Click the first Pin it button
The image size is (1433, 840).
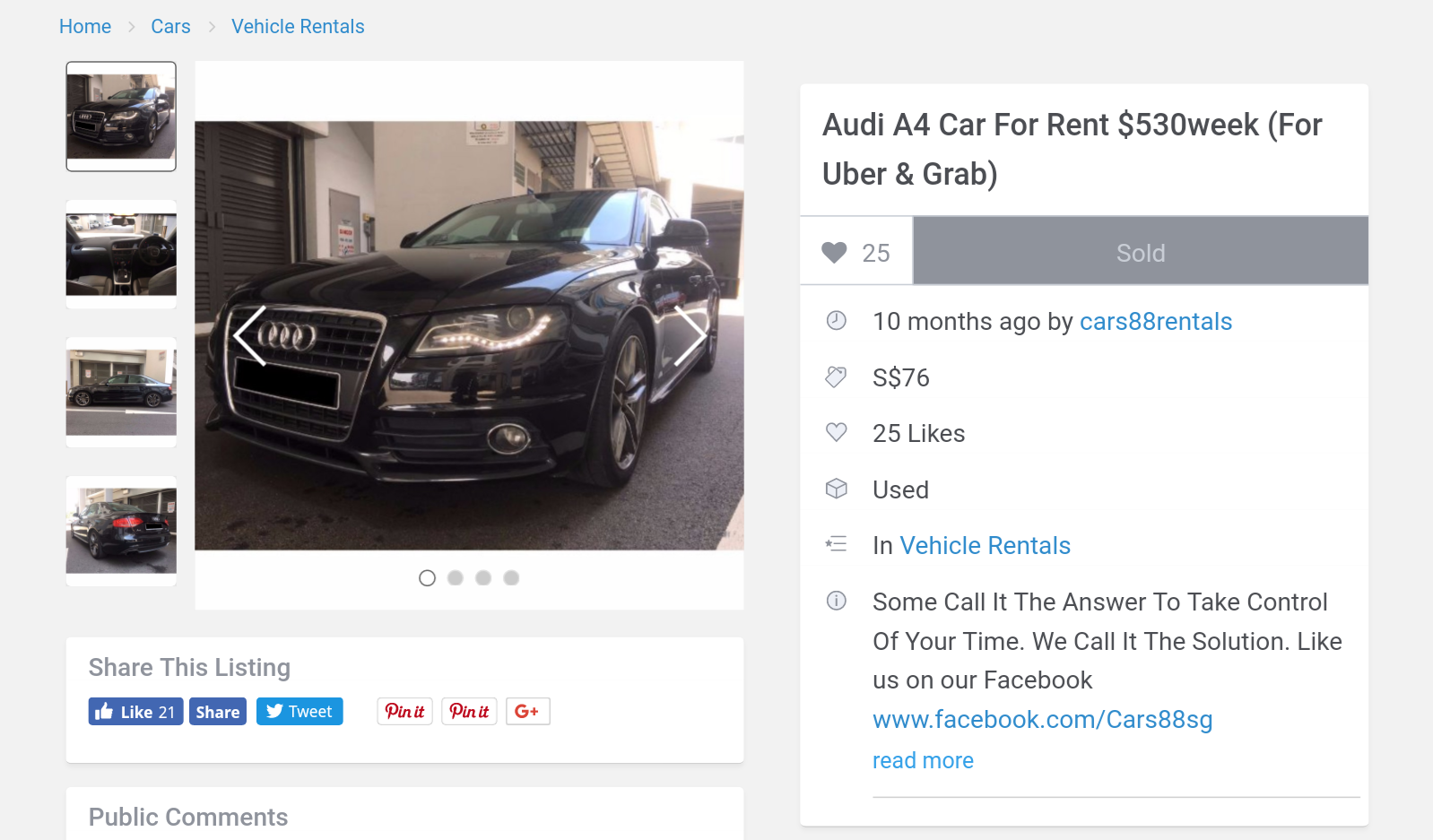pos(404,712)
